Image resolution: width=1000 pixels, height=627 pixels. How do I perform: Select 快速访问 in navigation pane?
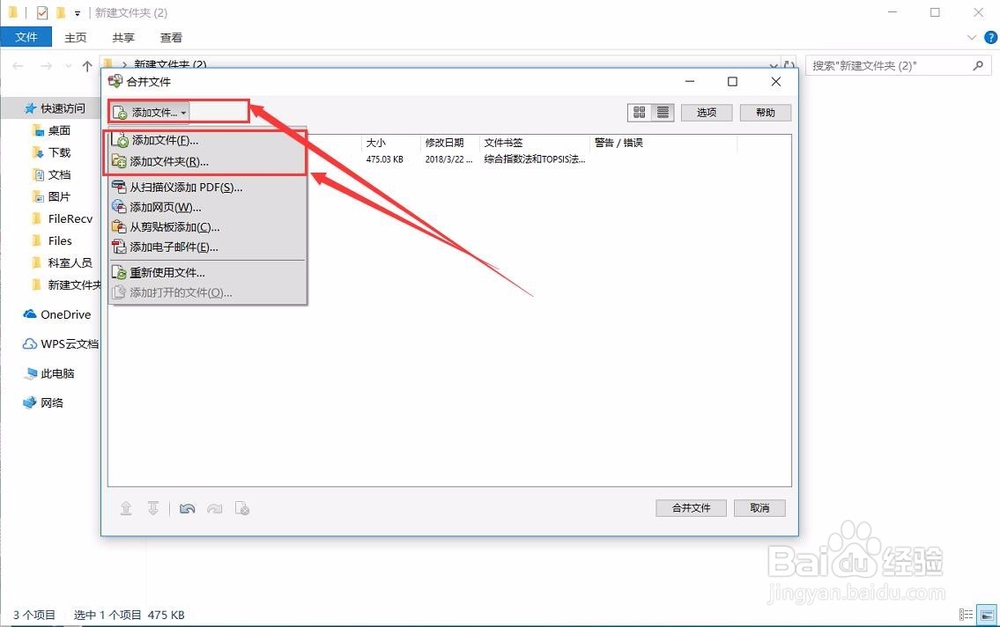point(62,108)
